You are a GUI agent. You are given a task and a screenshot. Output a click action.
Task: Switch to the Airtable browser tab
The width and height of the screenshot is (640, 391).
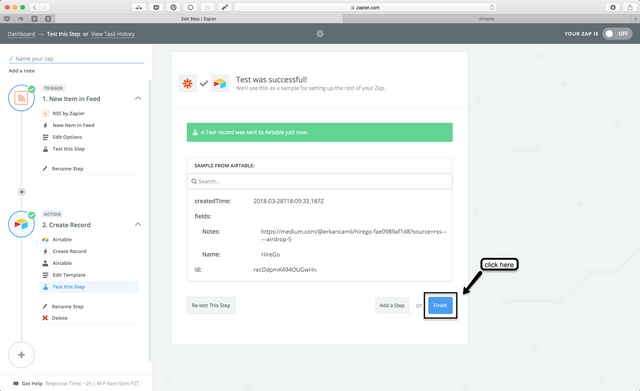(x=487, y=19)
